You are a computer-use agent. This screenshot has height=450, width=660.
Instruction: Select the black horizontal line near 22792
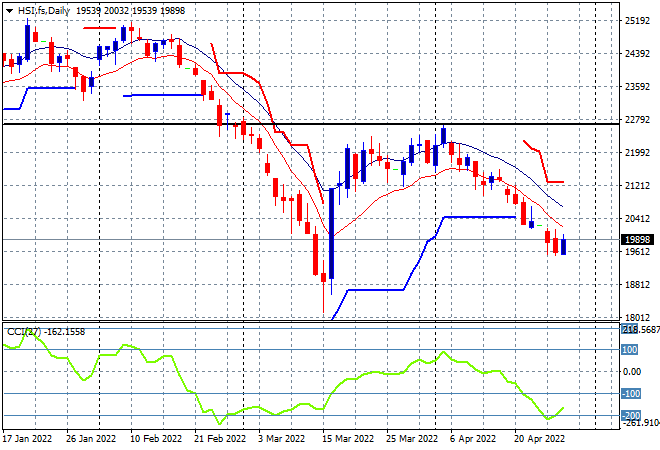(x=311, y=124)
